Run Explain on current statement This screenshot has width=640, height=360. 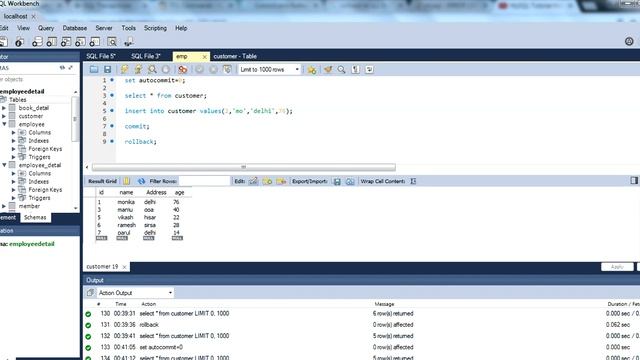(152, 69)
